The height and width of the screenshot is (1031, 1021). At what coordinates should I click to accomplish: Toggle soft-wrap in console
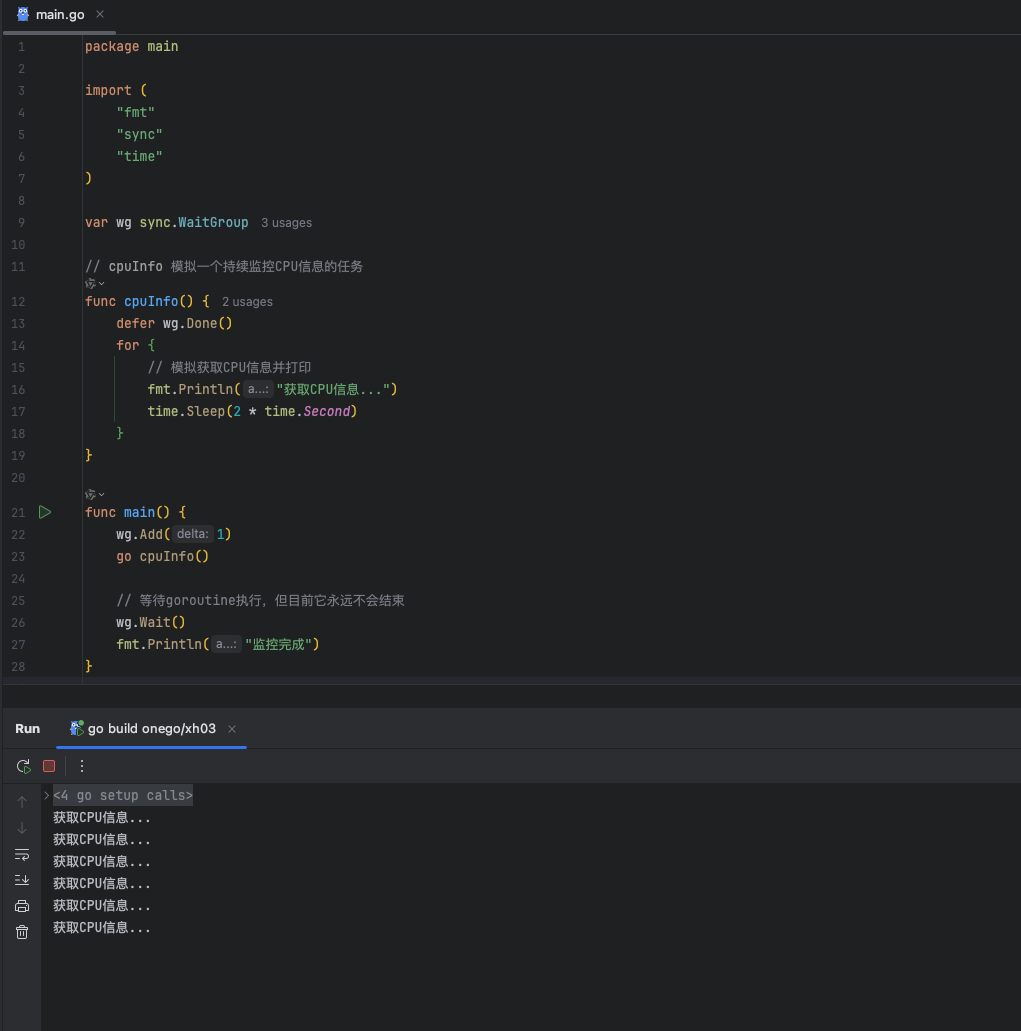[22, 854]
